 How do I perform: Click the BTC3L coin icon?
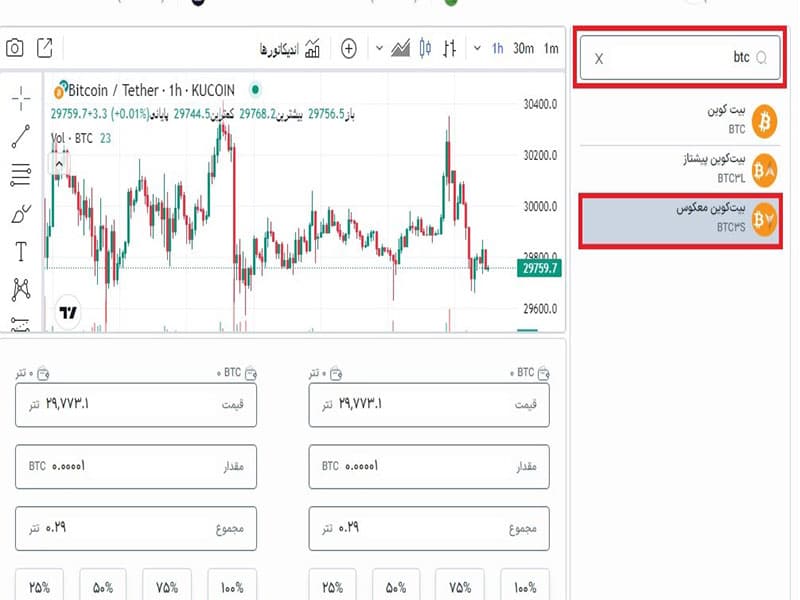(764, 170)
